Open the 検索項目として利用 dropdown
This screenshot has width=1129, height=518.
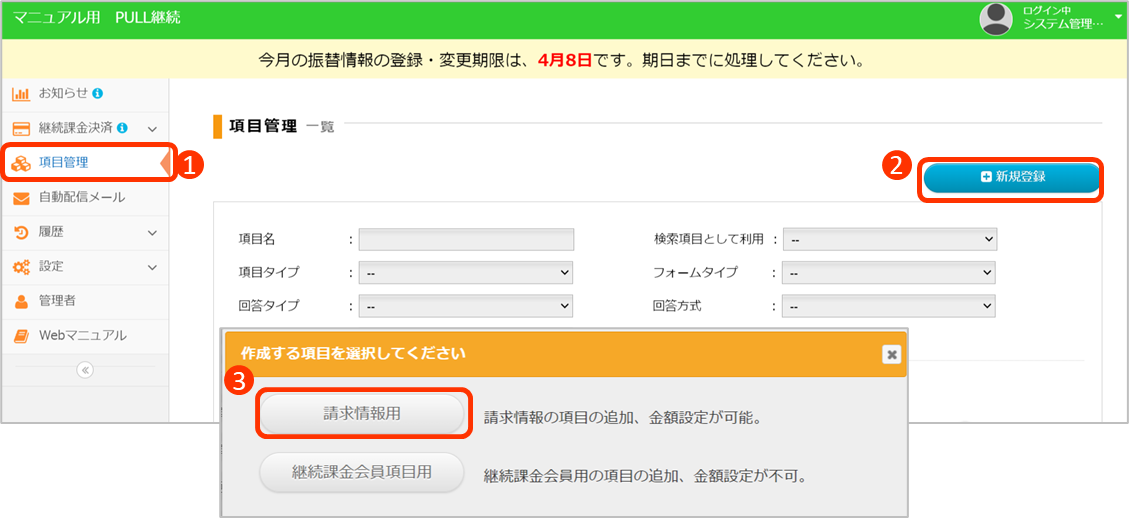pyautogui.click(x=890, y=239)
